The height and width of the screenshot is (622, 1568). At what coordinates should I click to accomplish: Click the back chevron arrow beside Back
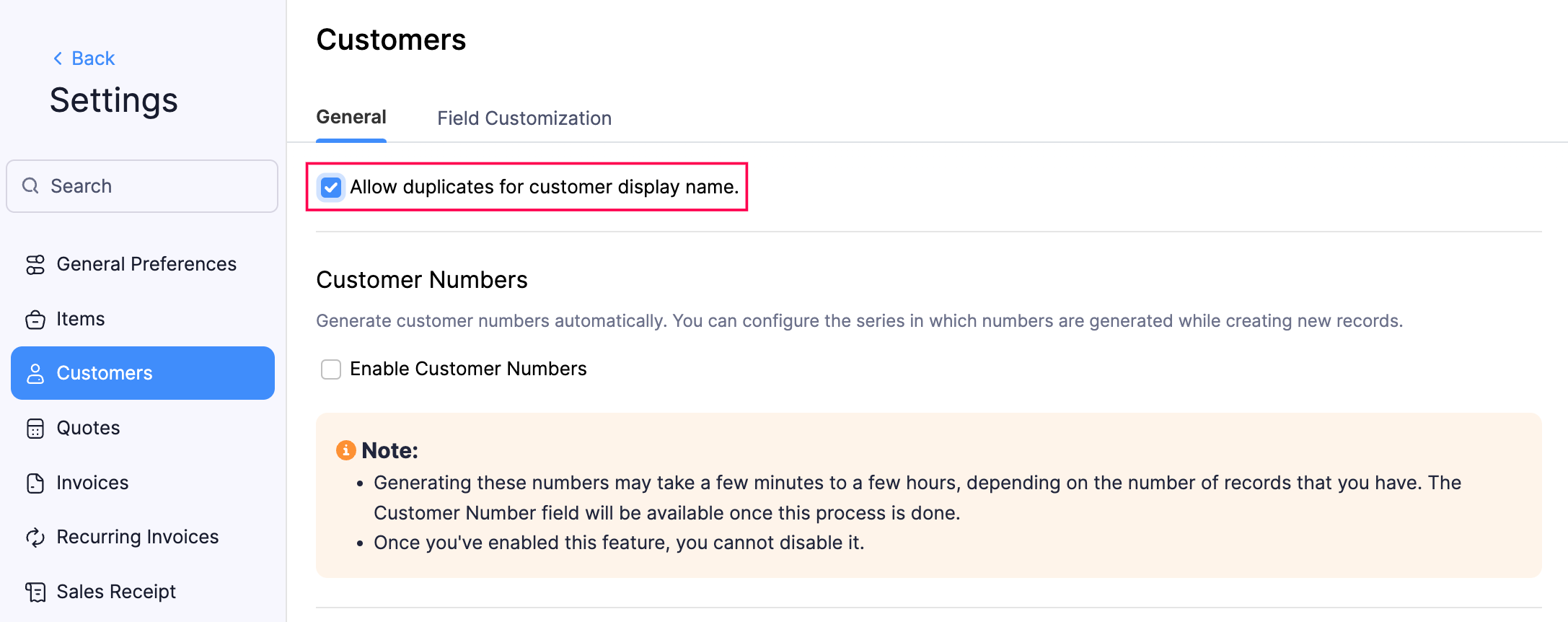(x=58, y=58)
